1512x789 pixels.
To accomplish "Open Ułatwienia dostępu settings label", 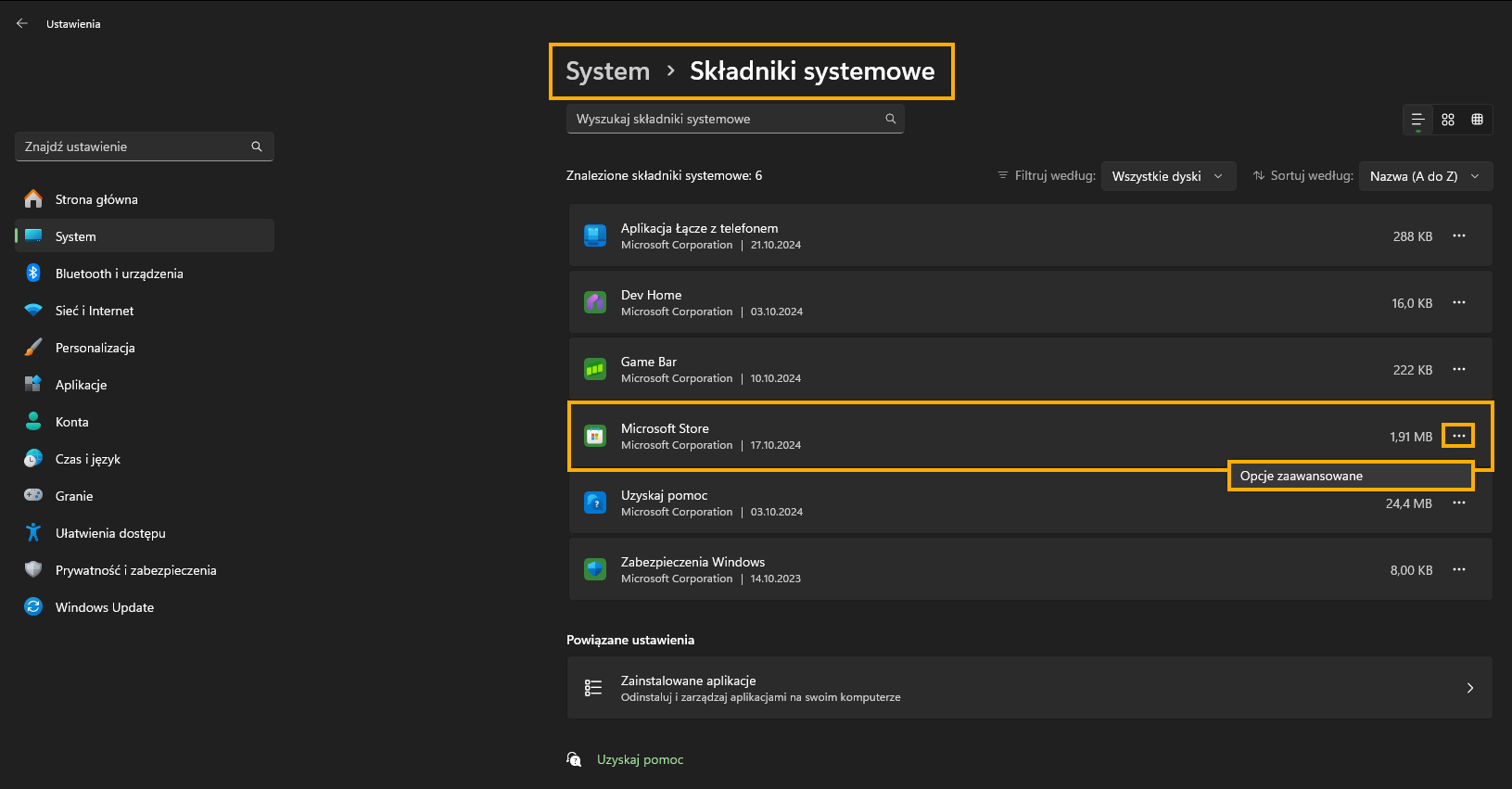I will [110, 533].
